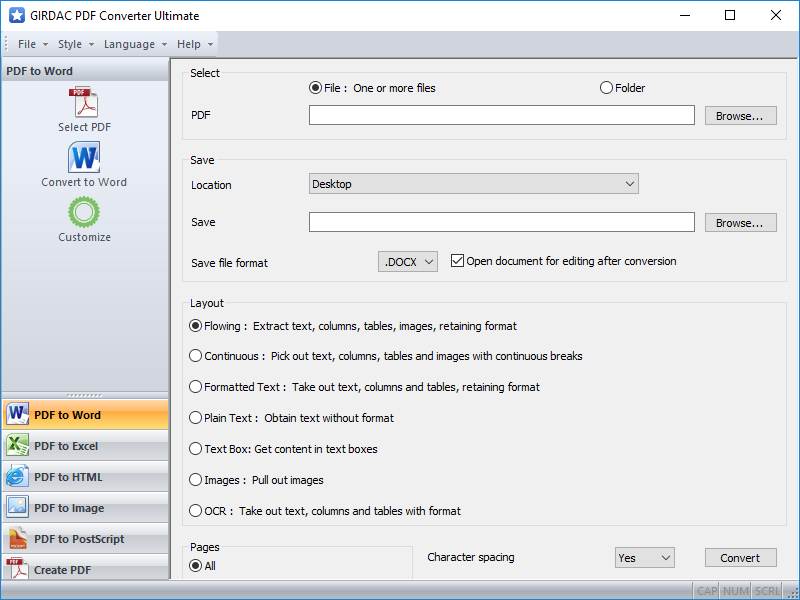Click into the PDF path input field

[502, 115]
